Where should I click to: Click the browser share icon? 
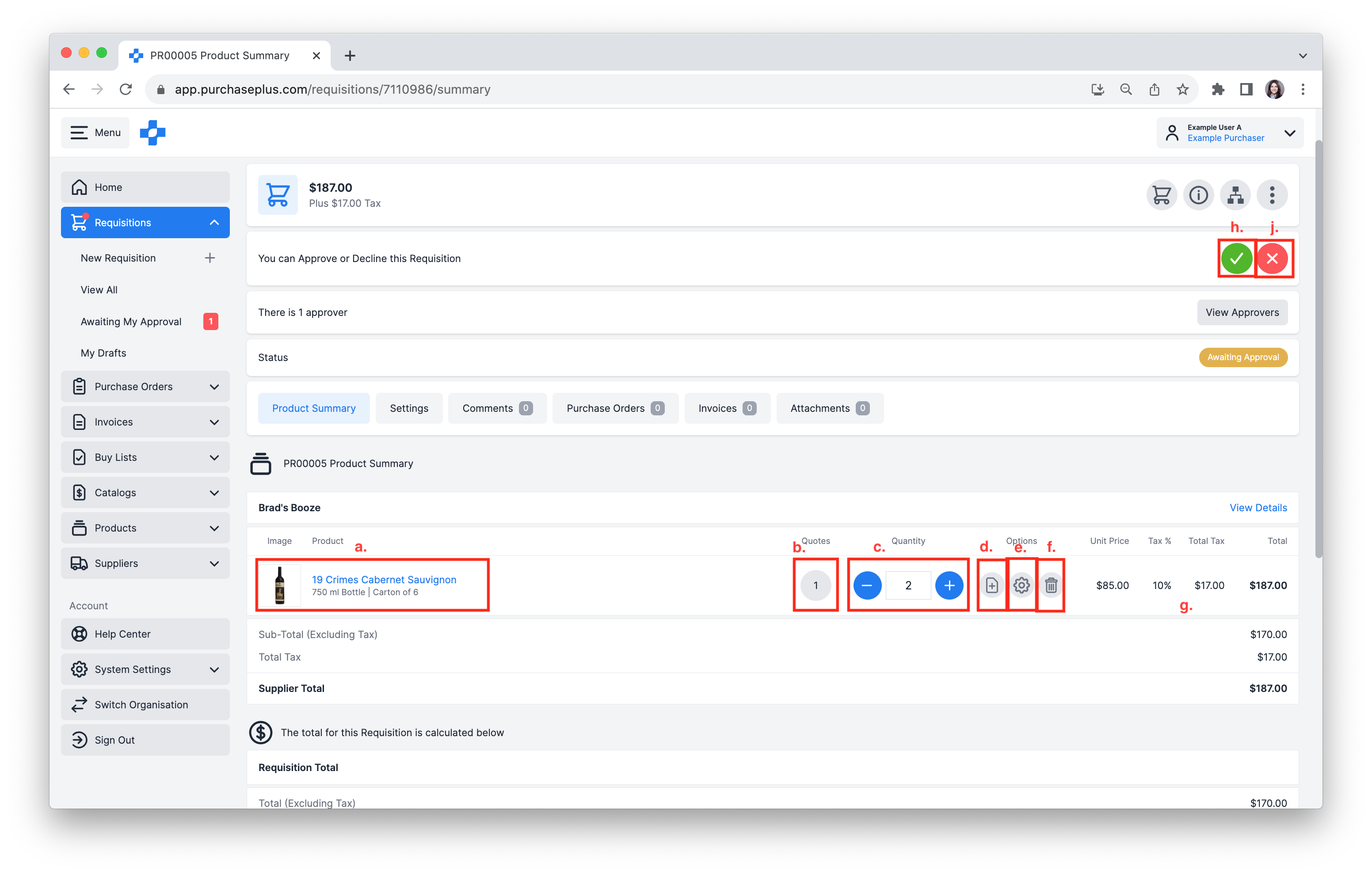1154,89
